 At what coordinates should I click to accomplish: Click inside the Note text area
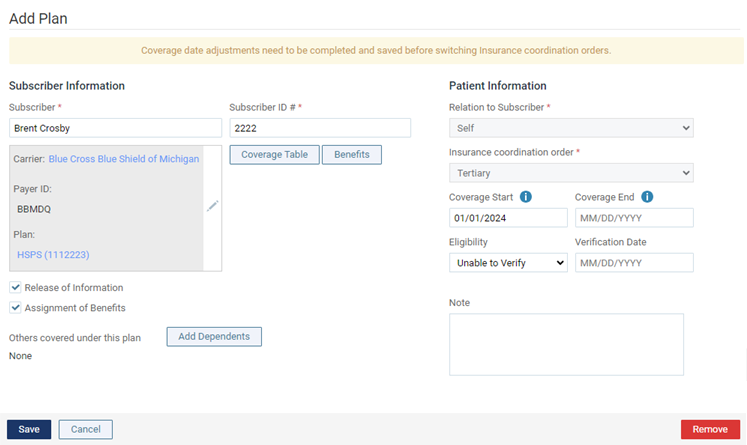[566, 344]
